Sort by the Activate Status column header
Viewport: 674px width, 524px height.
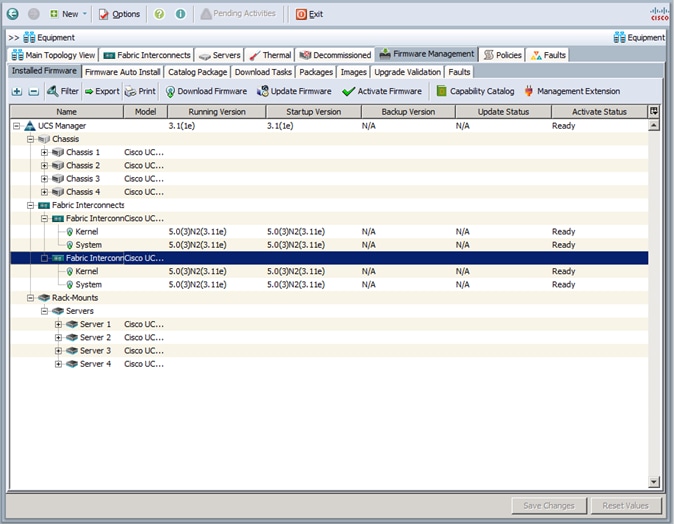(x=599, y=112)
